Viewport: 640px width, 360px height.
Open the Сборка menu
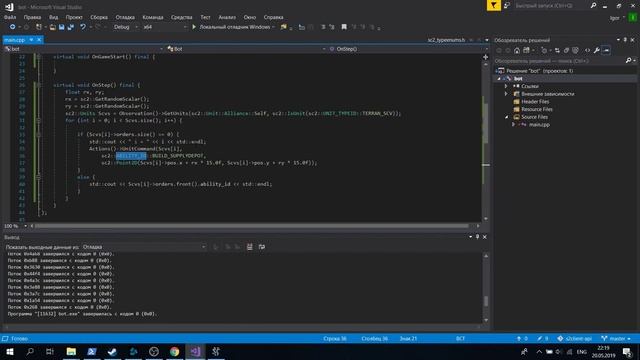[99, 17]
